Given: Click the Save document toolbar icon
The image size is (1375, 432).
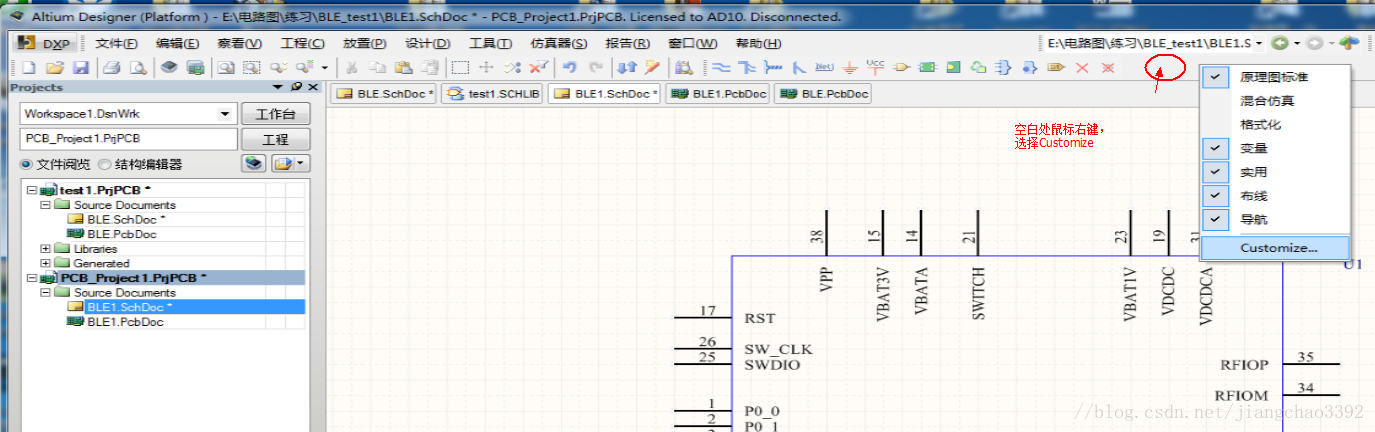Looking at the screenshot, I should click(80, 68).
